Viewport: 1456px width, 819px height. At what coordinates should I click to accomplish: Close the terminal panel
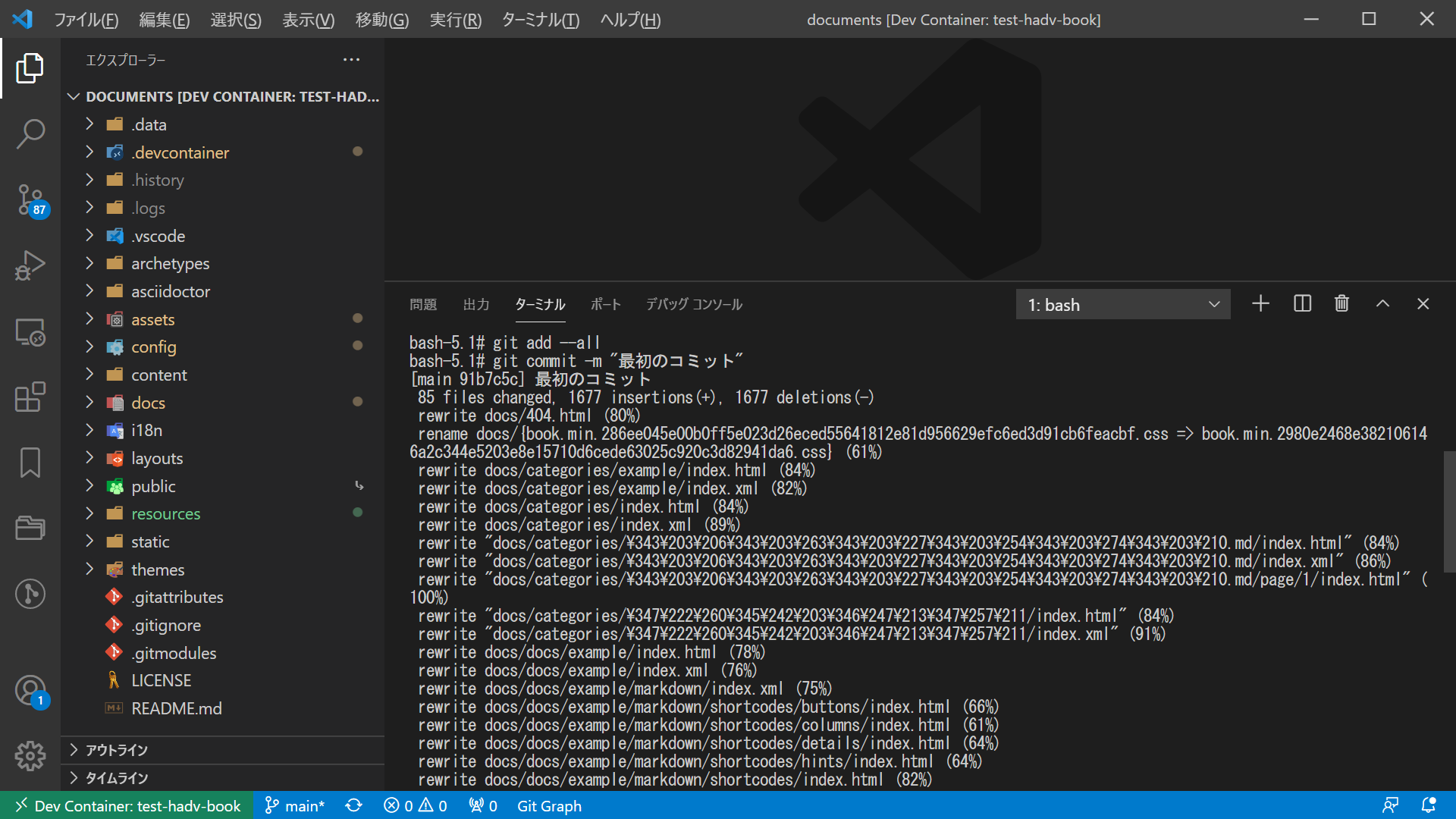[1423, 304]
